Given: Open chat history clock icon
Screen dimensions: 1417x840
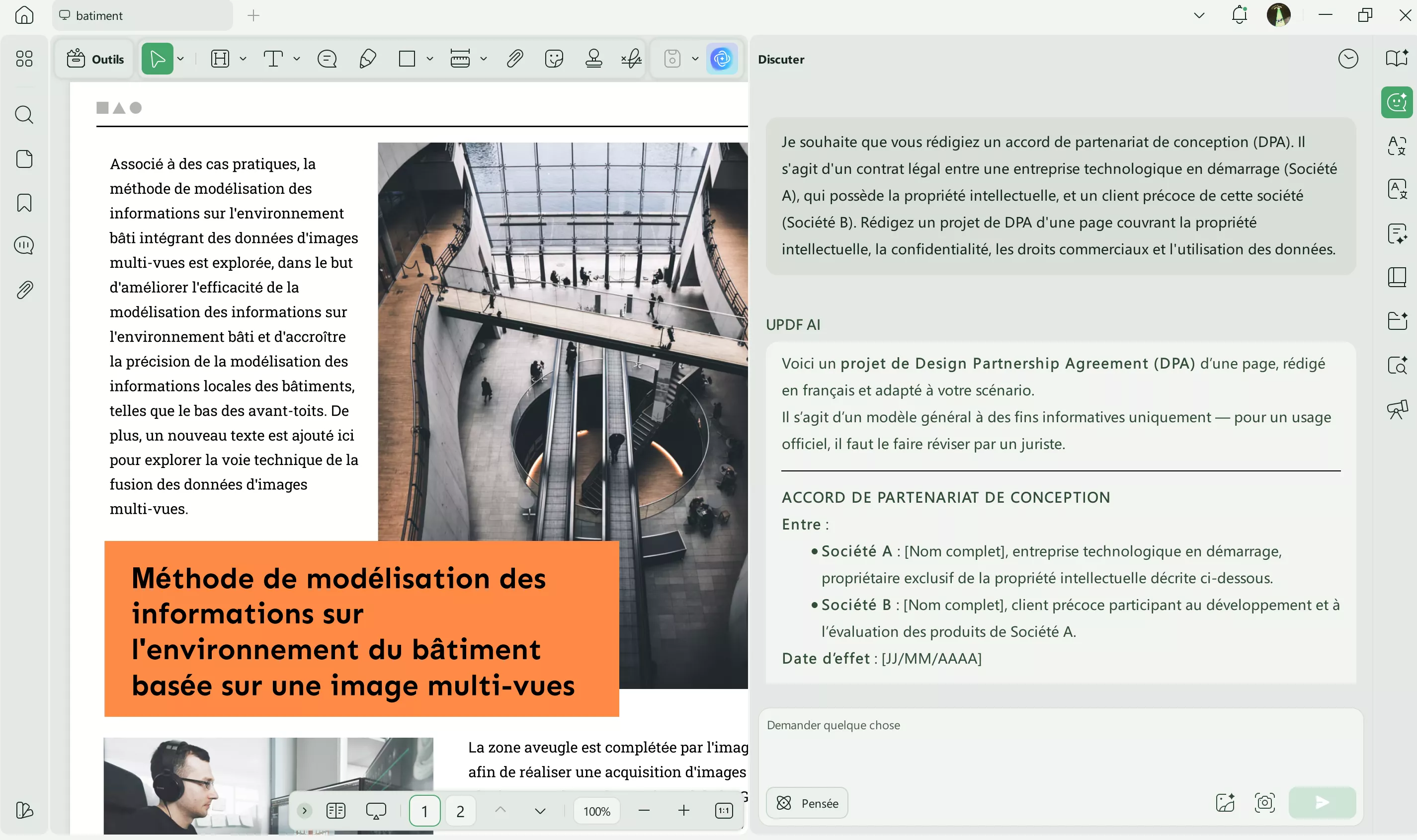Looking at the screenshot, I should 1348,59.
